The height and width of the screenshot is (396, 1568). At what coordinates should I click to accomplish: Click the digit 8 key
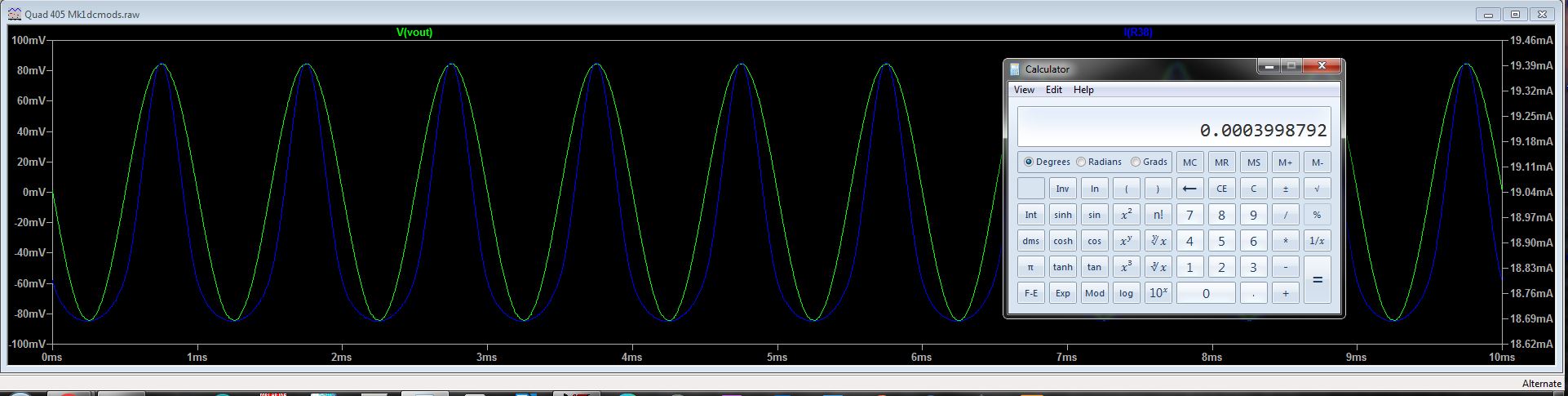[x=1221, y=215]
